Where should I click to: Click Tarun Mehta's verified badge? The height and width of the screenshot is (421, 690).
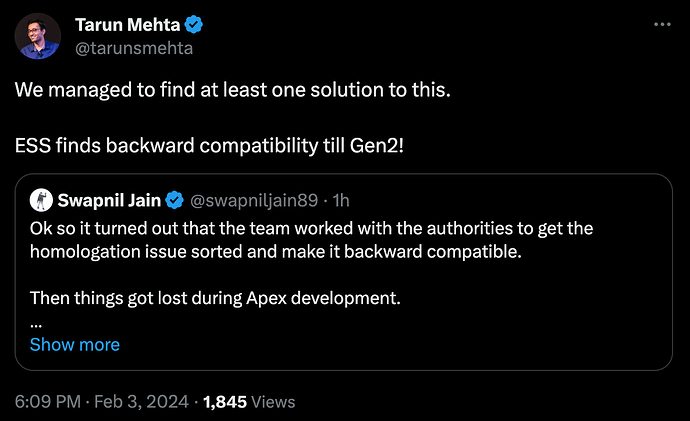tap(194, 25)
